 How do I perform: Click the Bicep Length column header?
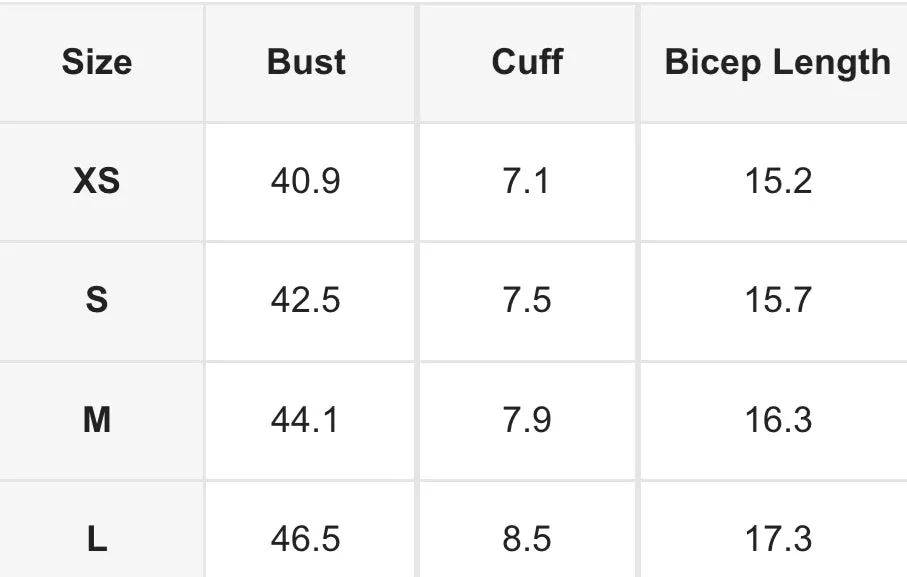pos(777,62)
